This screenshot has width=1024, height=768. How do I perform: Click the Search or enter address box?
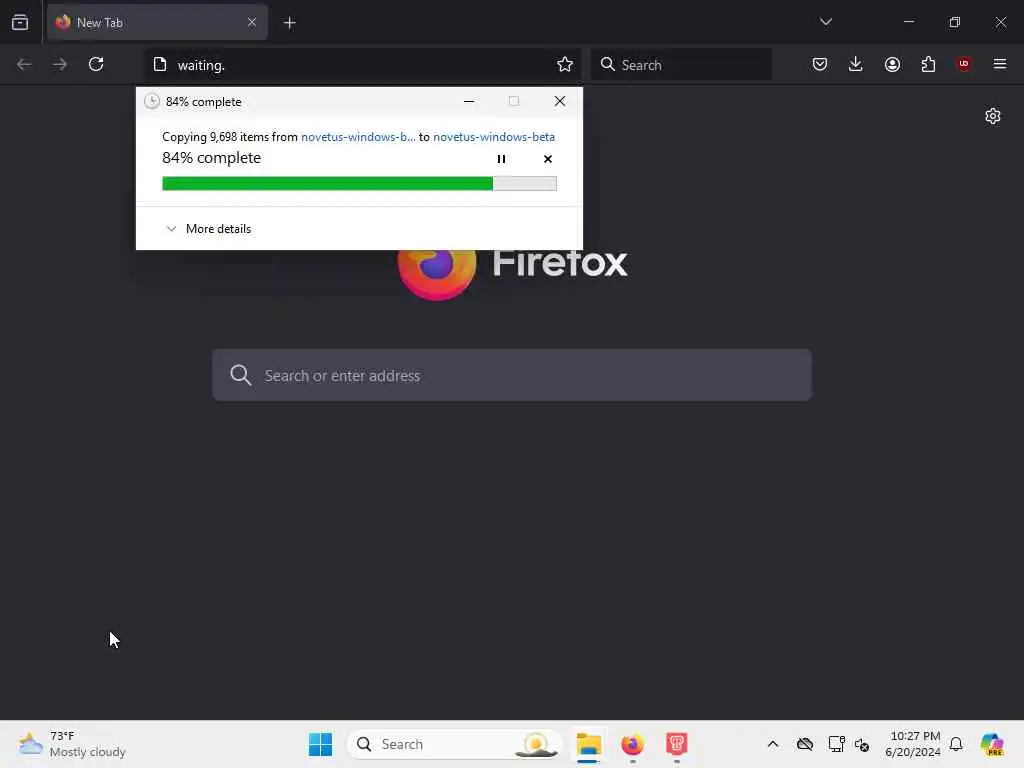pyautogui.click(x=512, y=375)
